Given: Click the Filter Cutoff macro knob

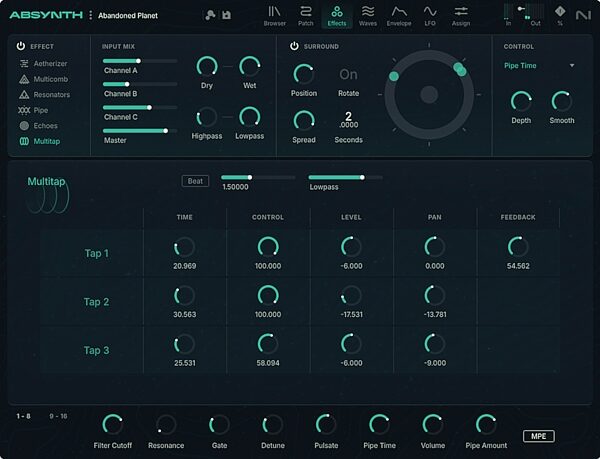Looking at the screenshot, I should pyautogui.click(x=112, y=425).
